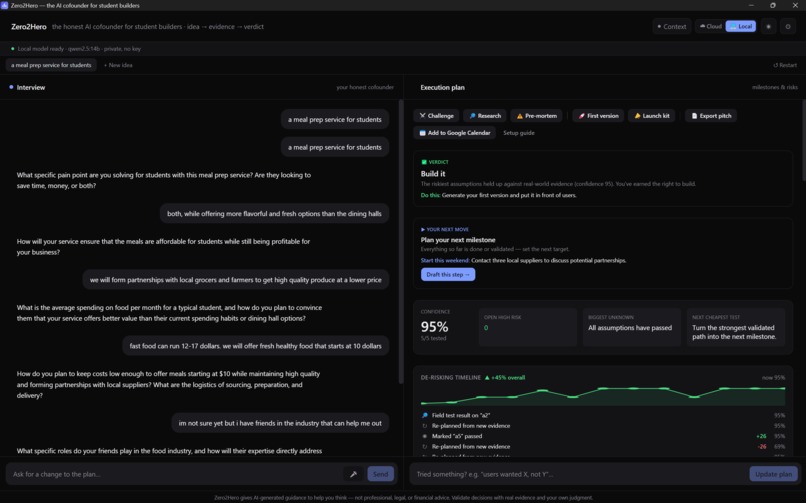Click the Next cheapest test card
Image resolution: width=806 pixels, height=503 pixels.
(735, 327)
